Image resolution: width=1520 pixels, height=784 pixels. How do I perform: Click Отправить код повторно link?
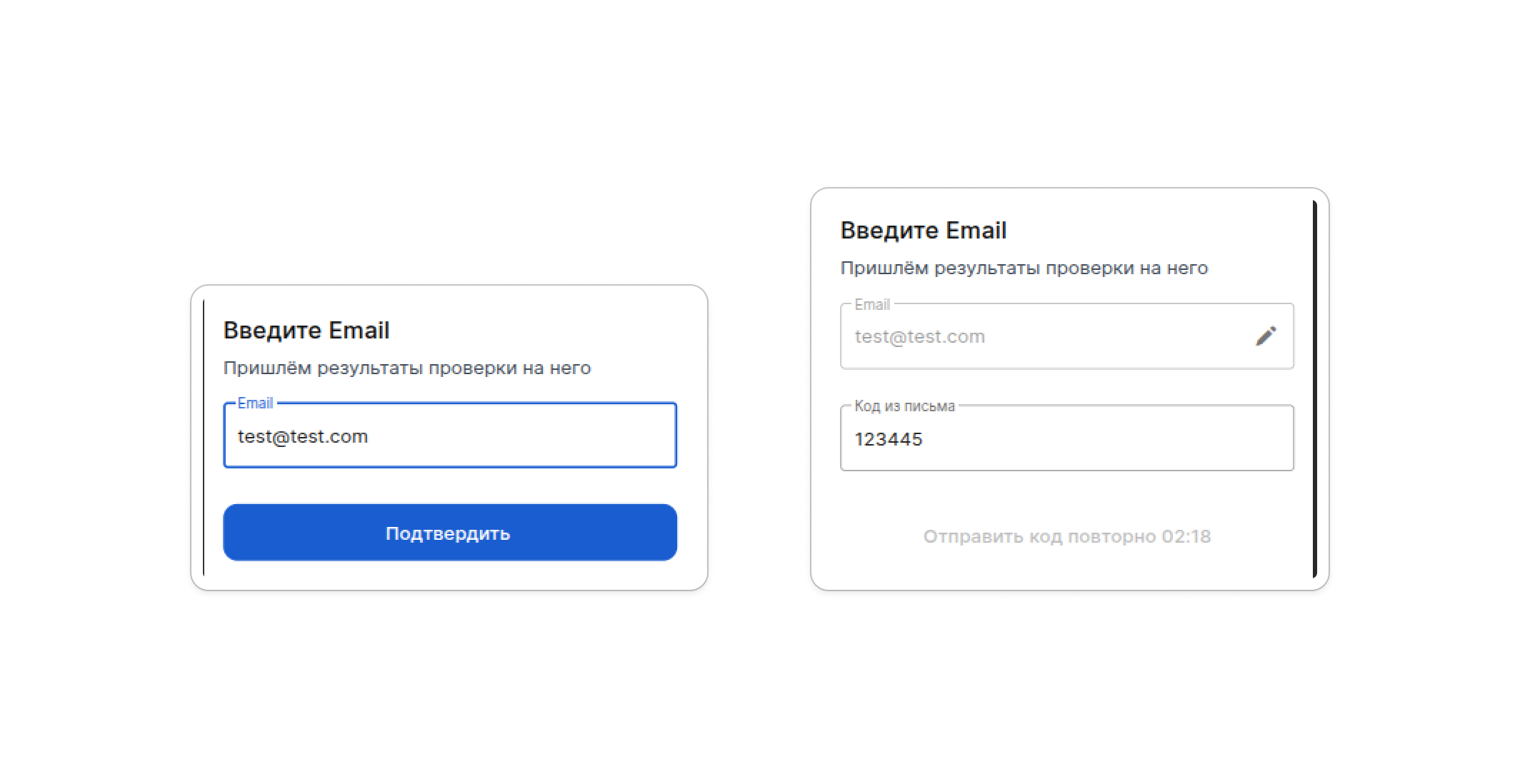(x=1039, y=536)
